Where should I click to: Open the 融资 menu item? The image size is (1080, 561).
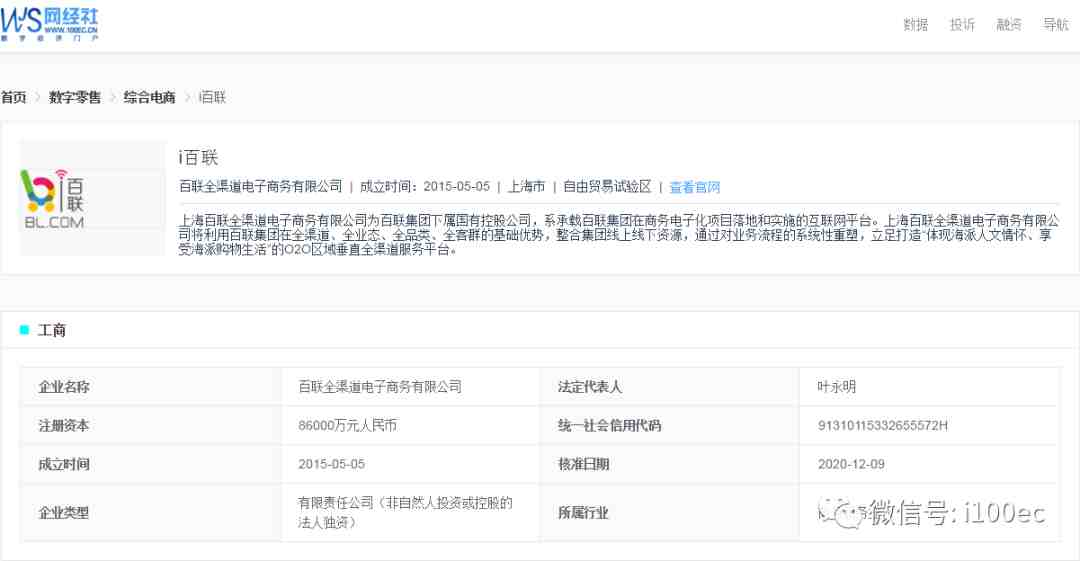point(1009,25)
